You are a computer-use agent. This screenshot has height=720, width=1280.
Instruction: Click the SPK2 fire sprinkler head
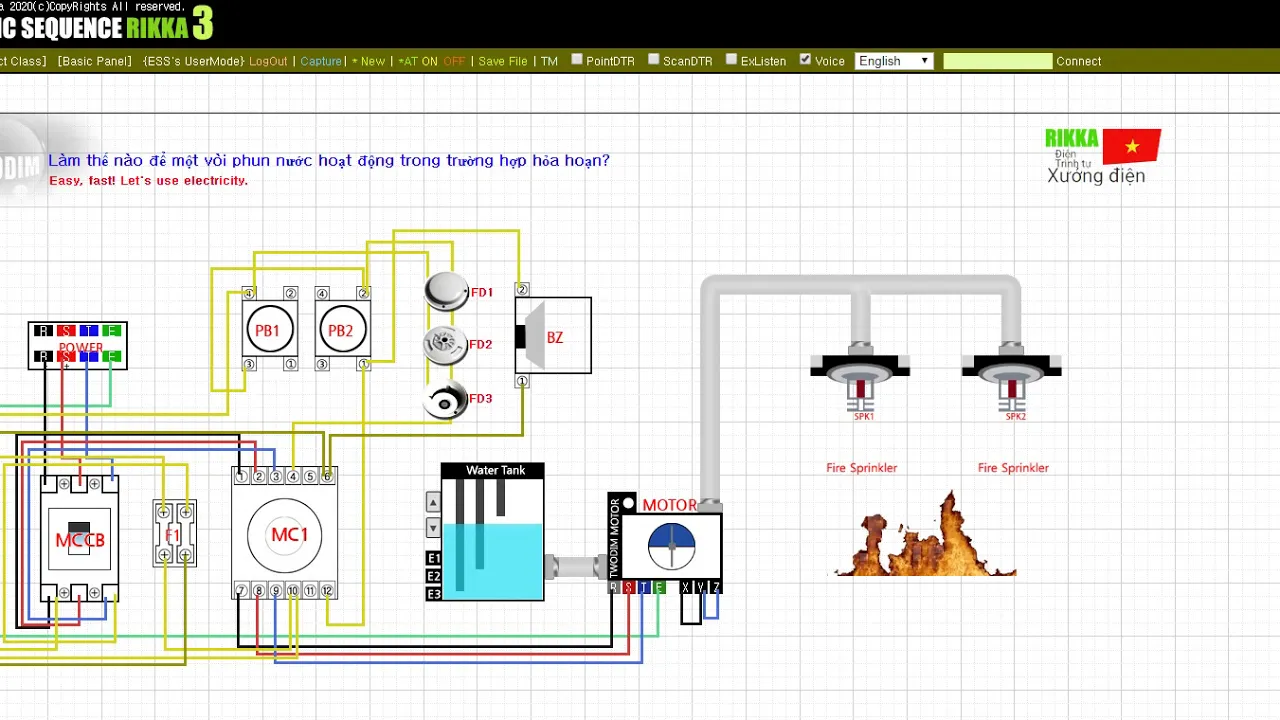pyautogui.click(x=1012, y=382)
